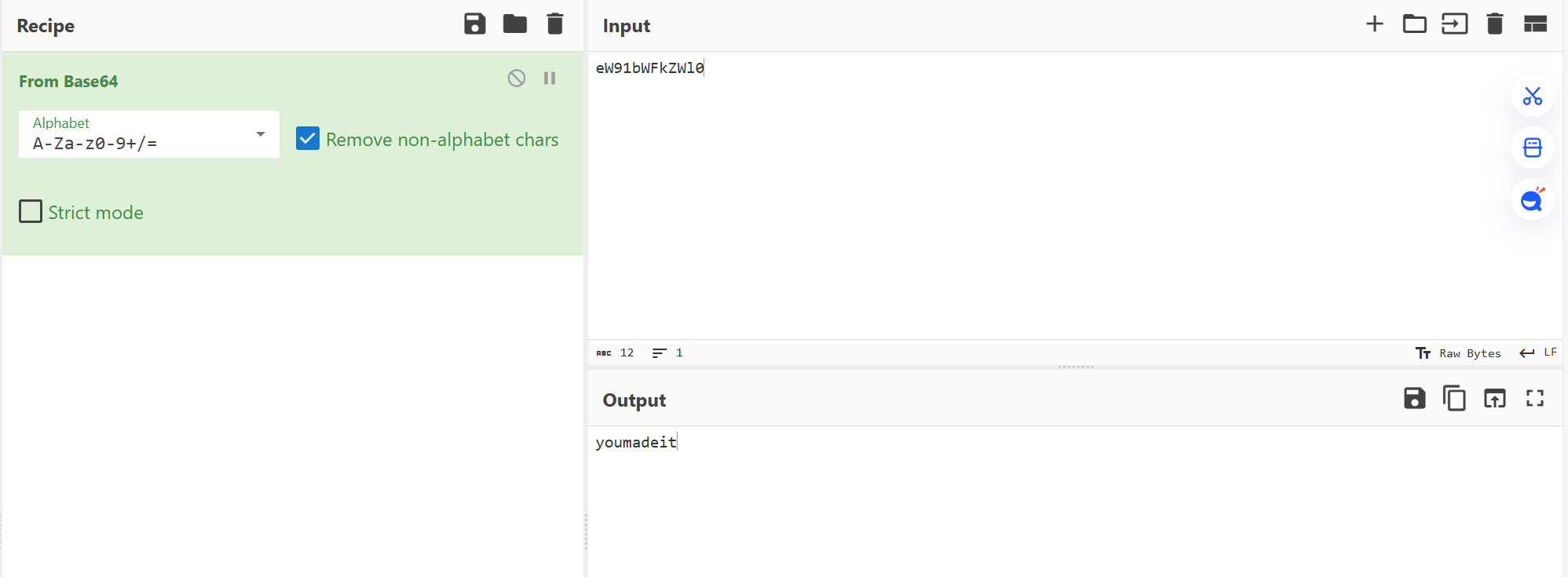Click inside the Input text area
Viewport: 1568px width, 577px height.
coord(1021,196)
